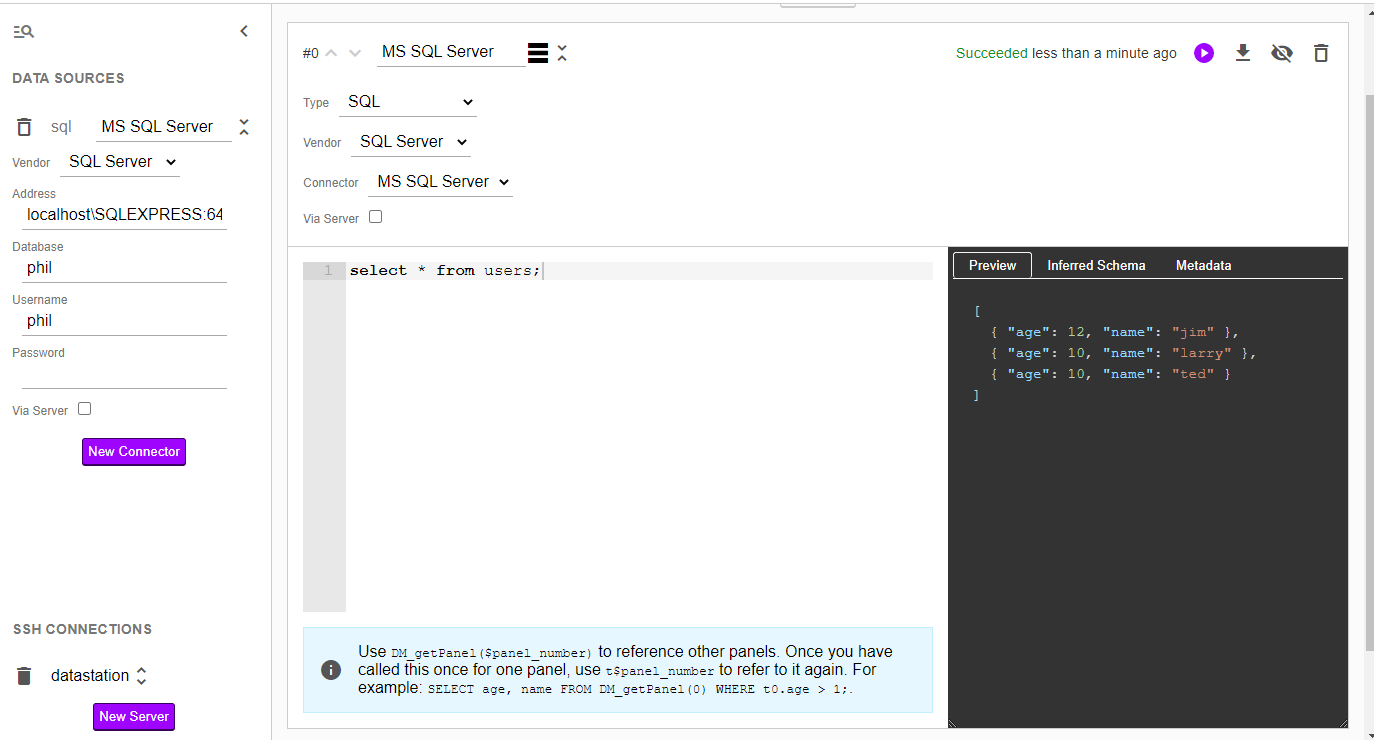Open the Connector dropdown
Screen dimensions: 1374x740
[x=440, y=182]
